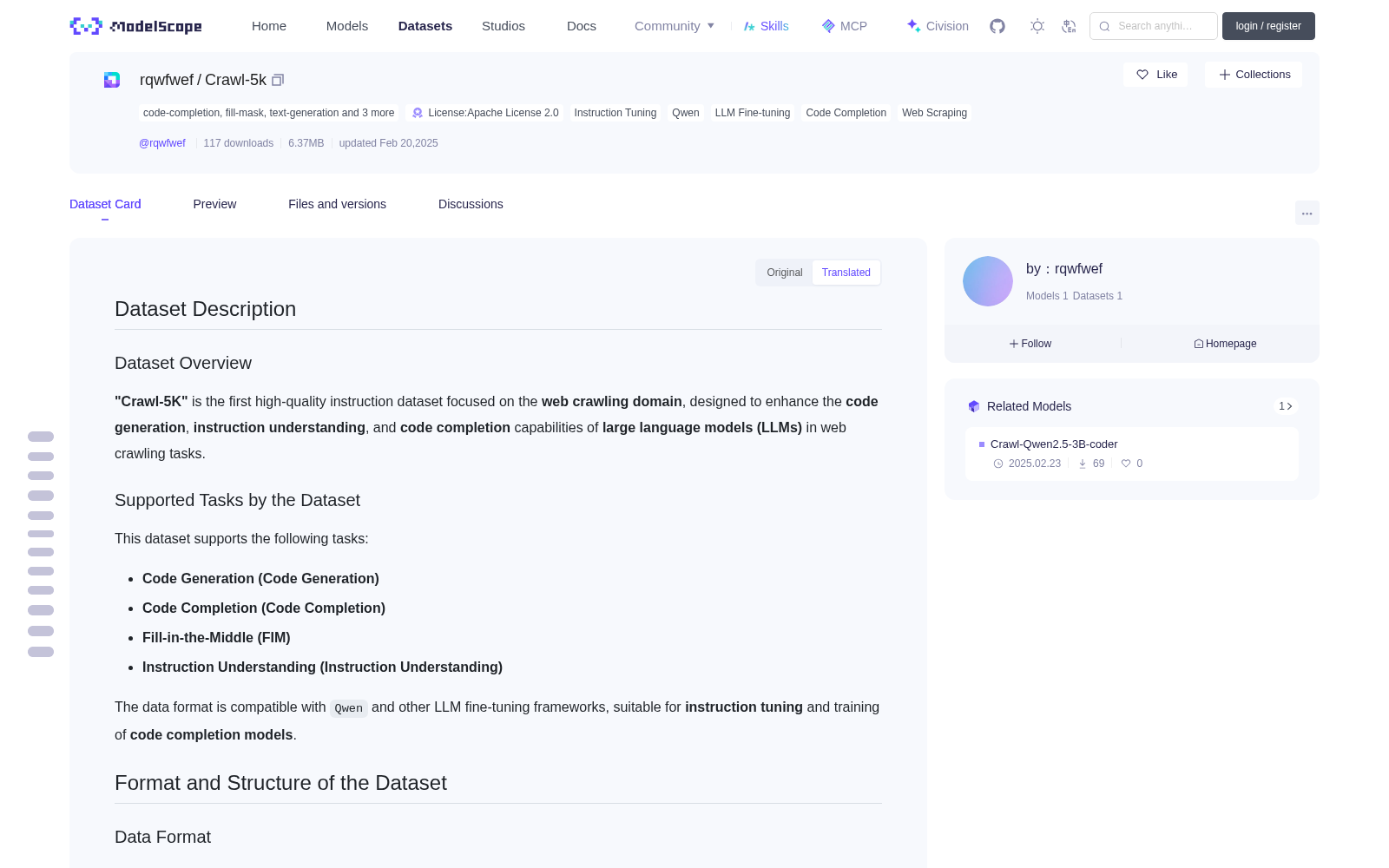Screen dimensions: 1389x868
Task: Toggle the light/dark theme sun icon
Action: tap(1037, 26)
